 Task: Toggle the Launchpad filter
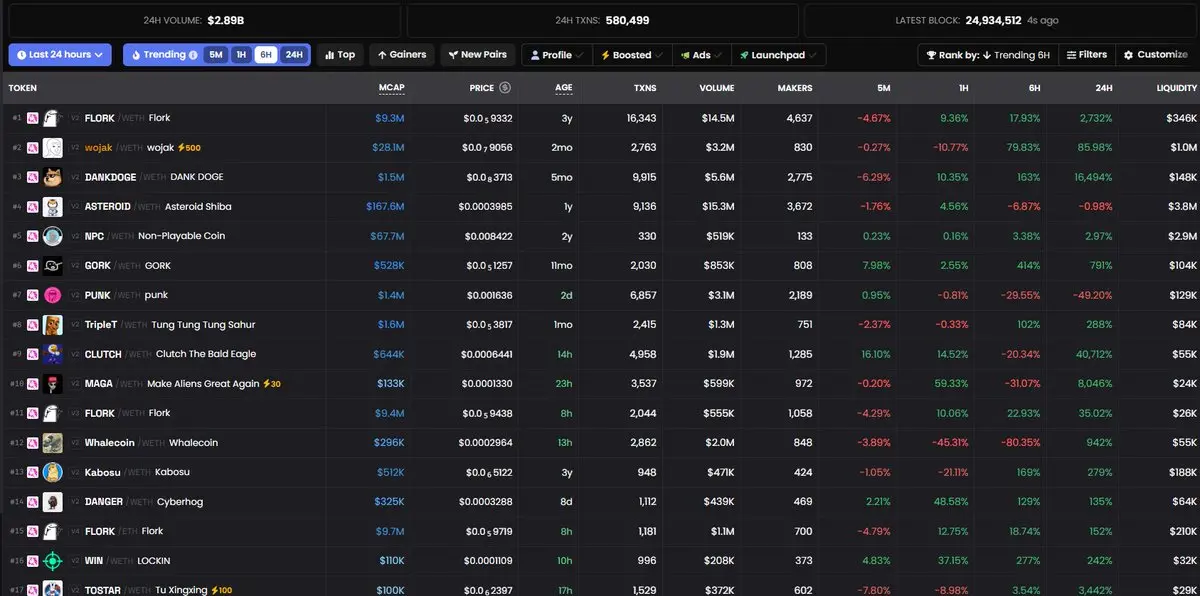point(778,55)
